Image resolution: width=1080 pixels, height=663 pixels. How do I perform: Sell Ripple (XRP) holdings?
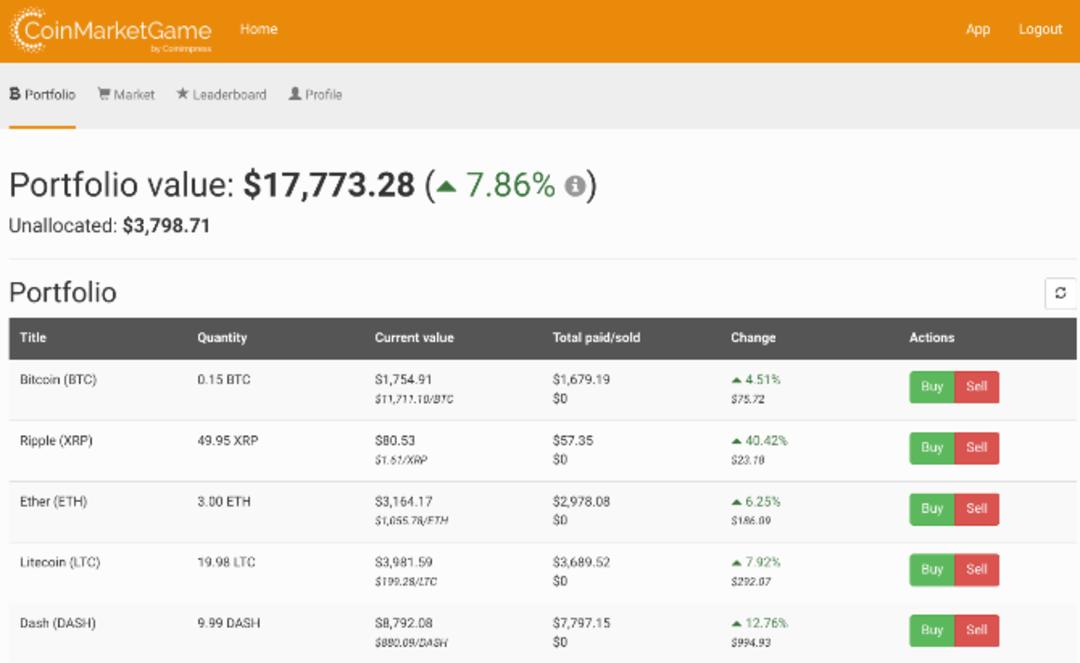[x=976, y=448]
